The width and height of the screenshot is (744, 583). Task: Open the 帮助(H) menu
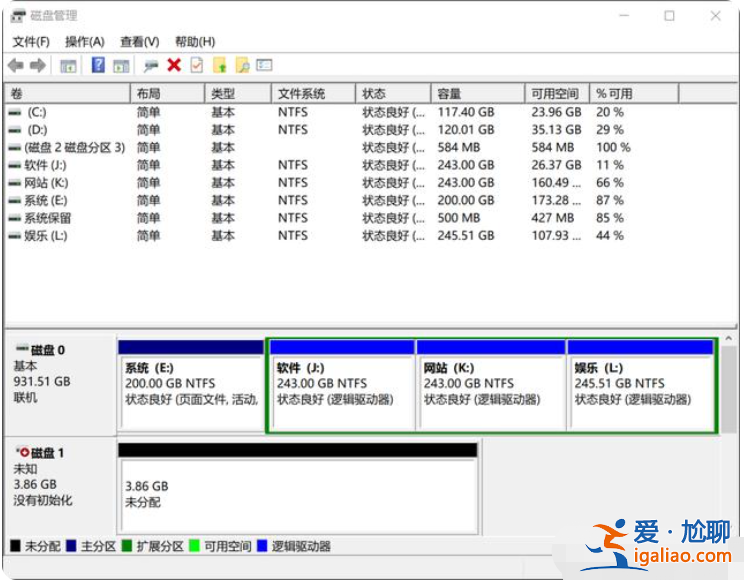195,42
